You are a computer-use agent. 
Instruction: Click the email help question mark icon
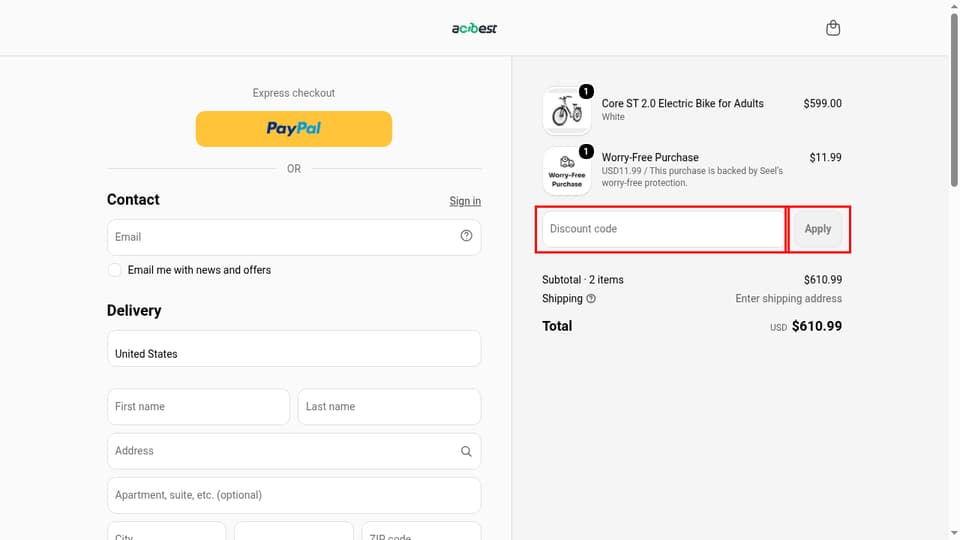(x=467, y=236)
